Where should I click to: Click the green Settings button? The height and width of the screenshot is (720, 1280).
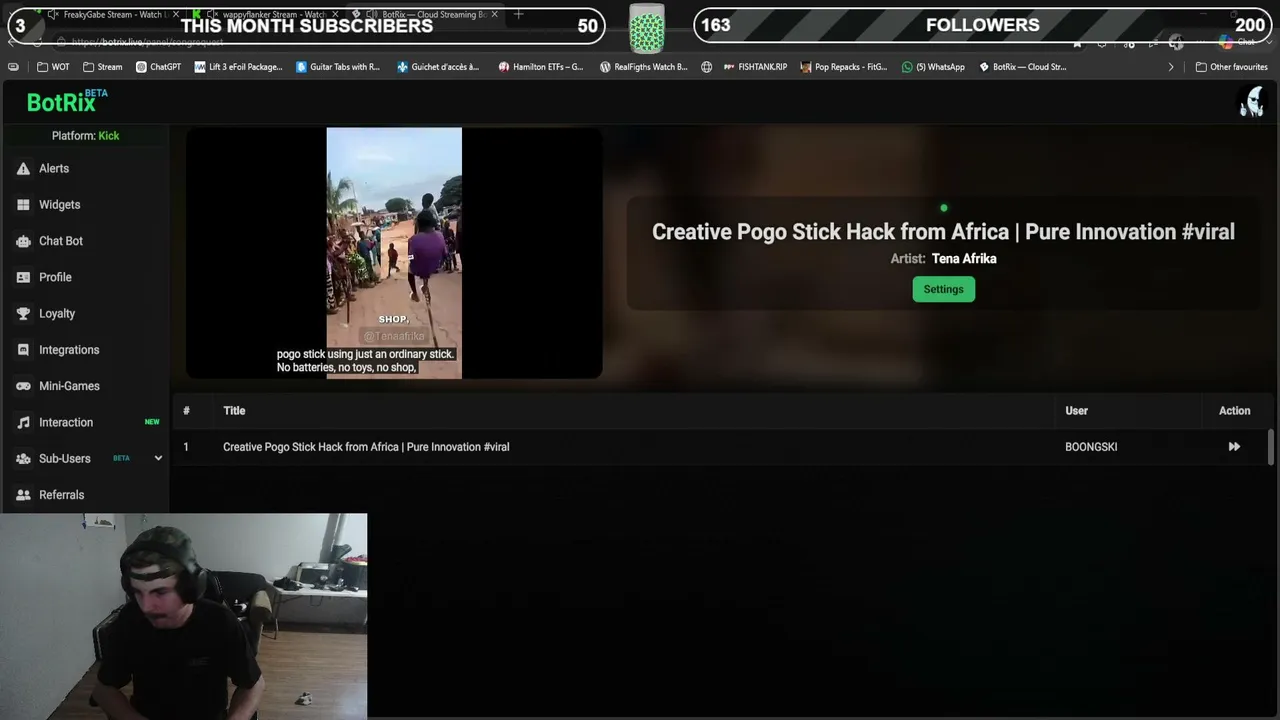point(943,289)
